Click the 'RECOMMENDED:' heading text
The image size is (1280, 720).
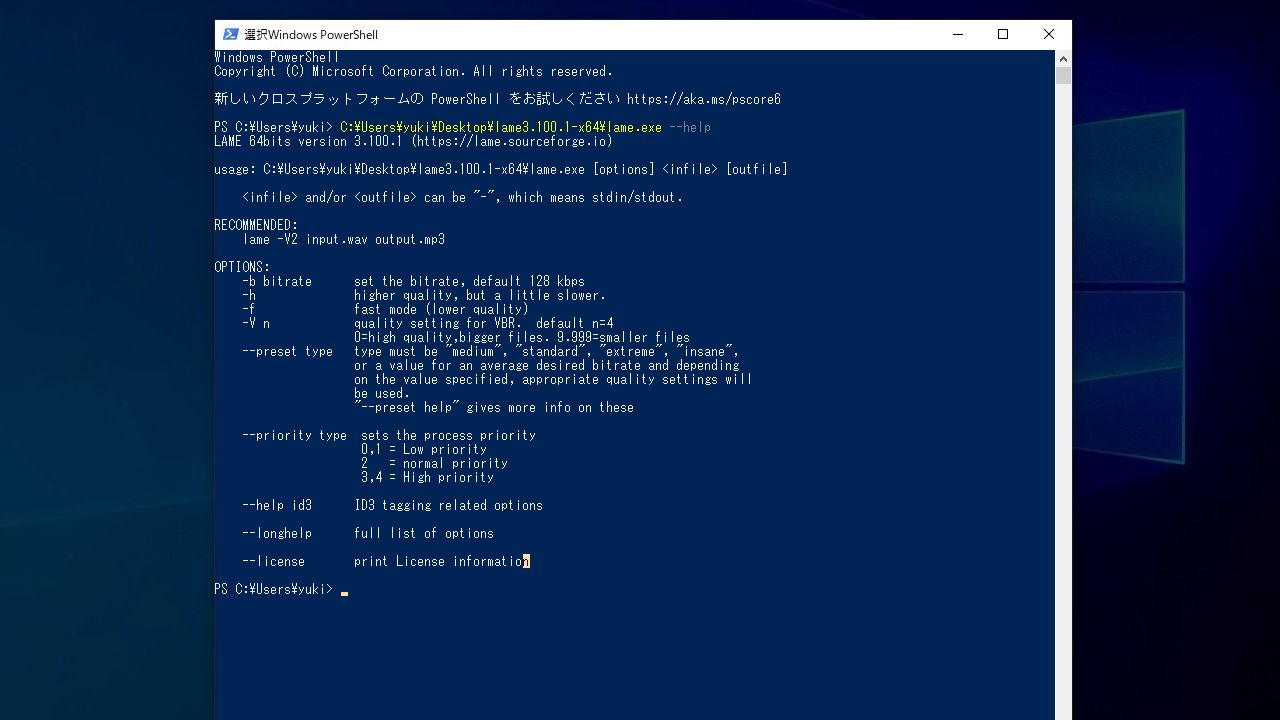[x=256, y=225]
